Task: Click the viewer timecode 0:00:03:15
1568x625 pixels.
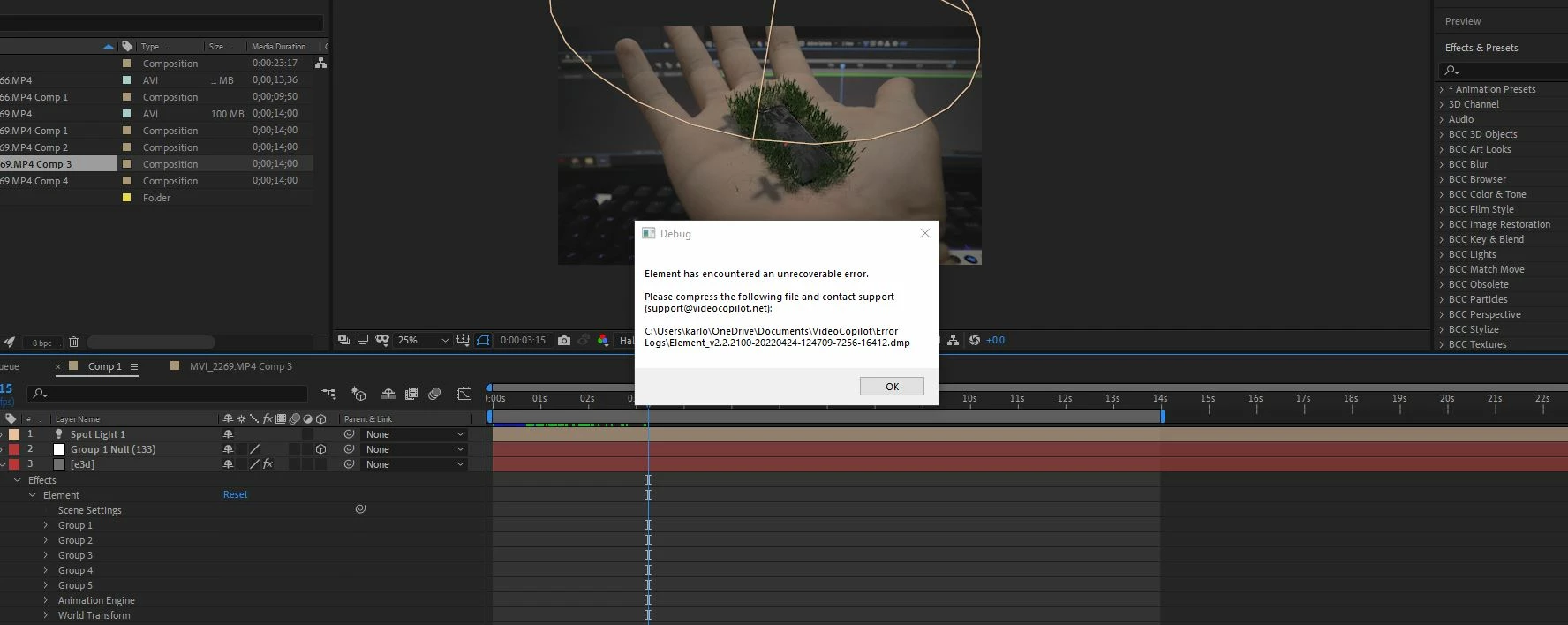Action: tap(523, 340)
